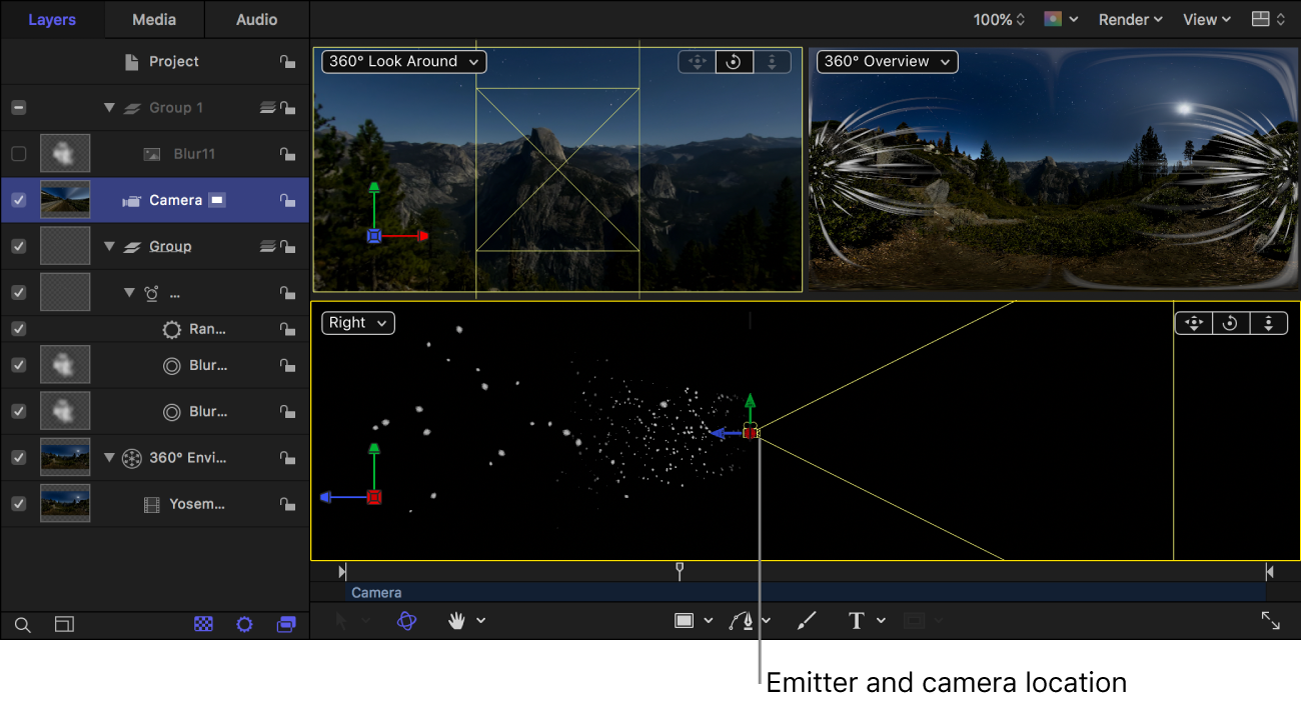Viewport: 1301px width, 705px height.
Task: Select the Rectangle shape tool
Action: click(x=685, y=620)
